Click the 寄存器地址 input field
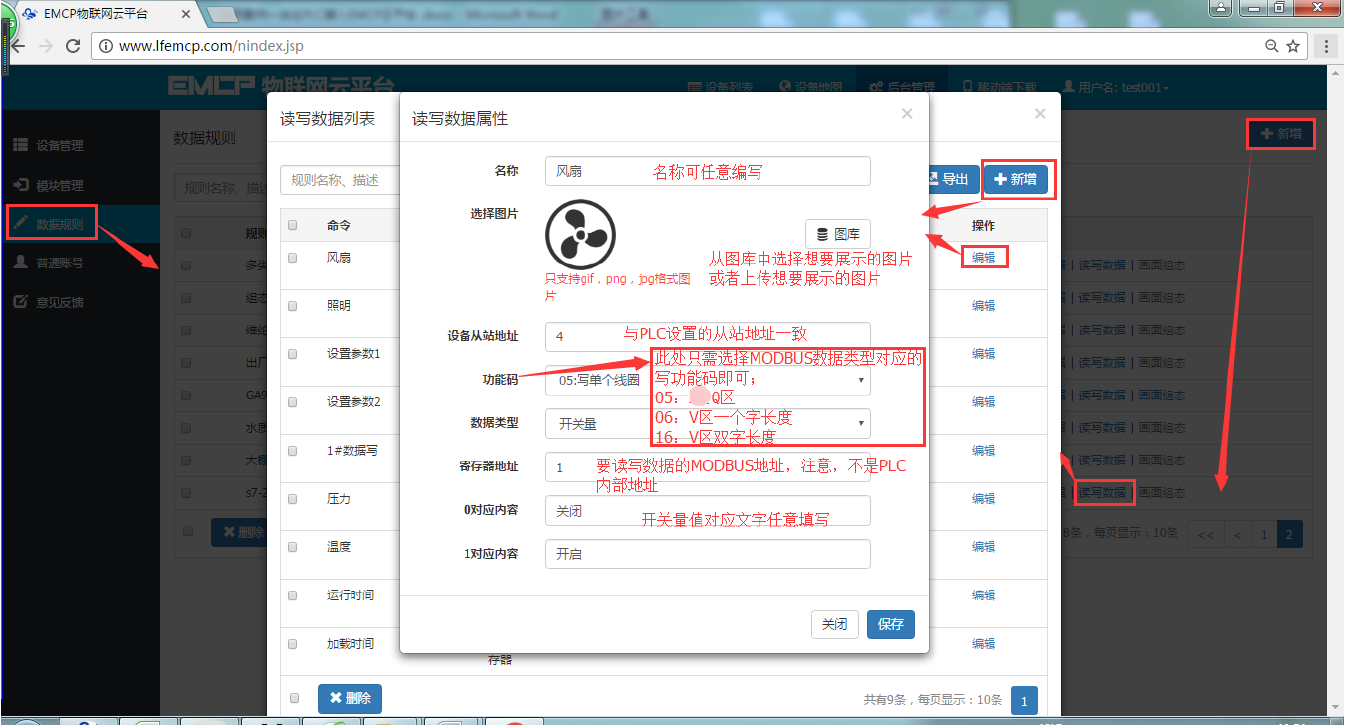This screenshot has width=1347, height=726. point(707,467)
